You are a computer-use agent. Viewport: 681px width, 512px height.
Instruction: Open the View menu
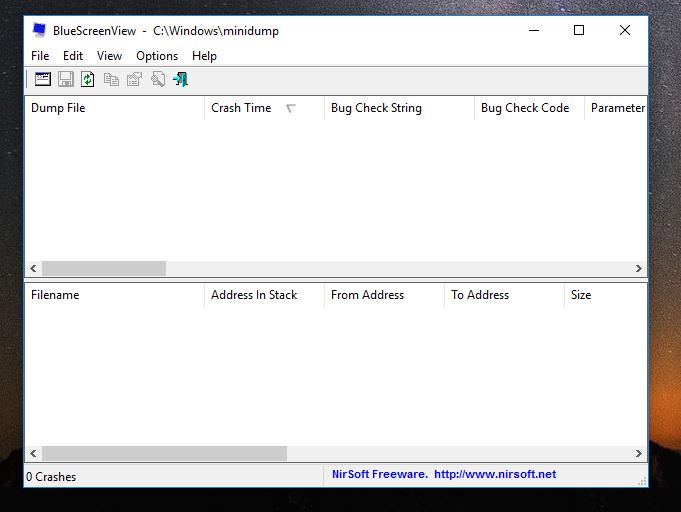coord(109,56)
